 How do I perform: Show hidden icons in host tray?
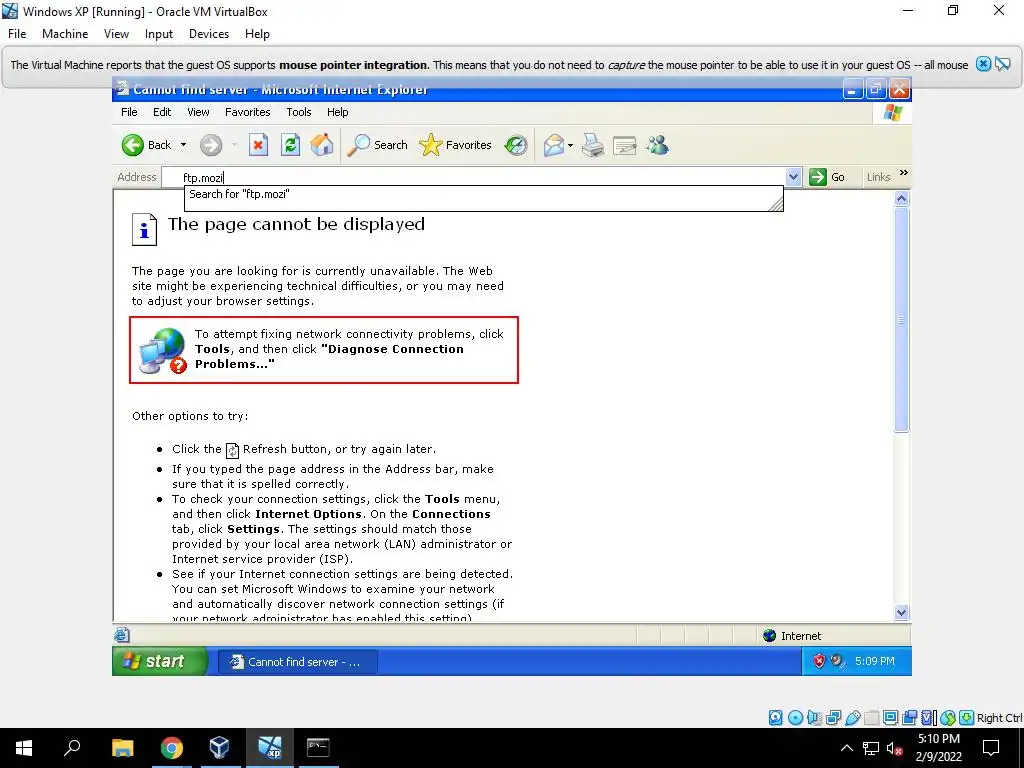coord(846,748)
